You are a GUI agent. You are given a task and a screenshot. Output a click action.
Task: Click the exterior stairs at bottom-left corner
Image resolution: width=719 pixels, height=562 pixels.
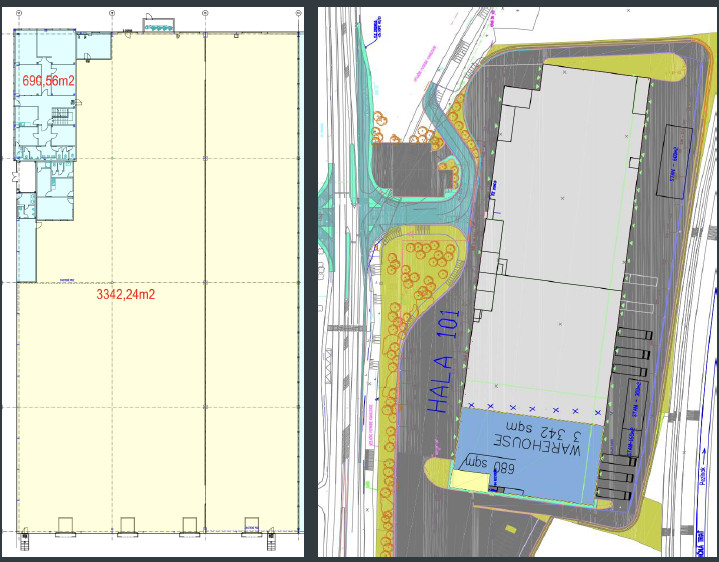click(22, 542)
